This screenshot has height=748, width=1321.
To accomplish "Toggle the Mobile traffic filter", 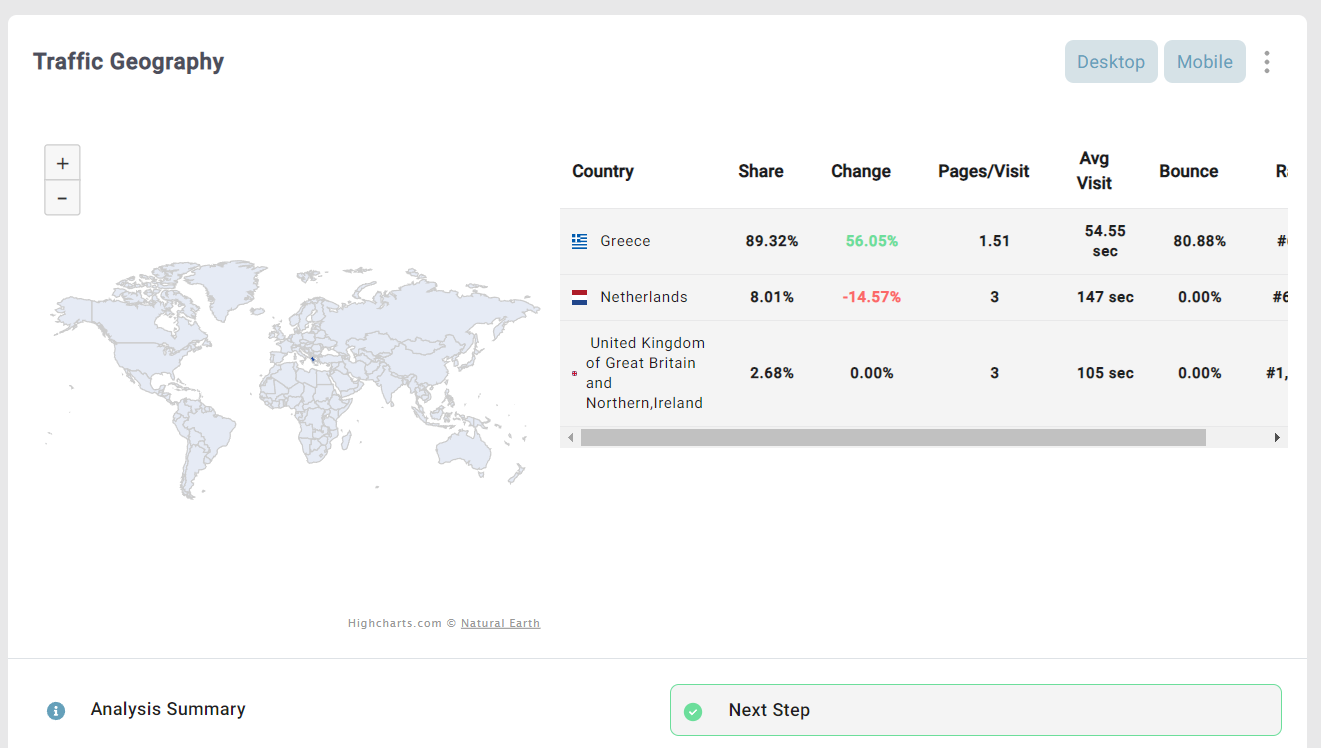I will click(x=1204, y=62).
